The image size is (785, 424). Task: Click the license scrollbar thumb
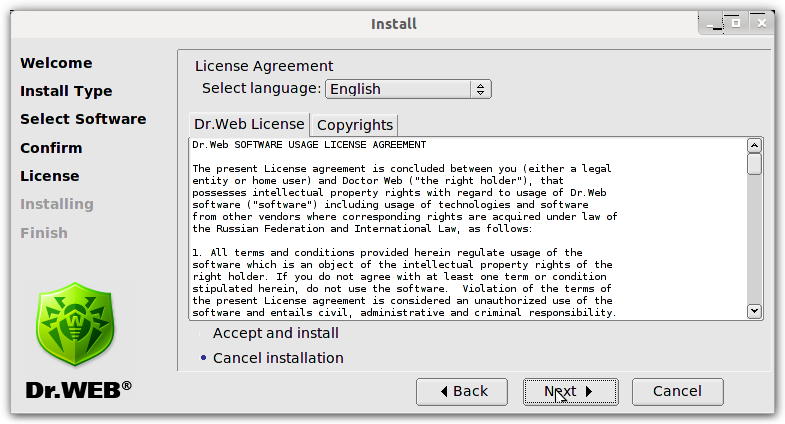tap(754, 164)
